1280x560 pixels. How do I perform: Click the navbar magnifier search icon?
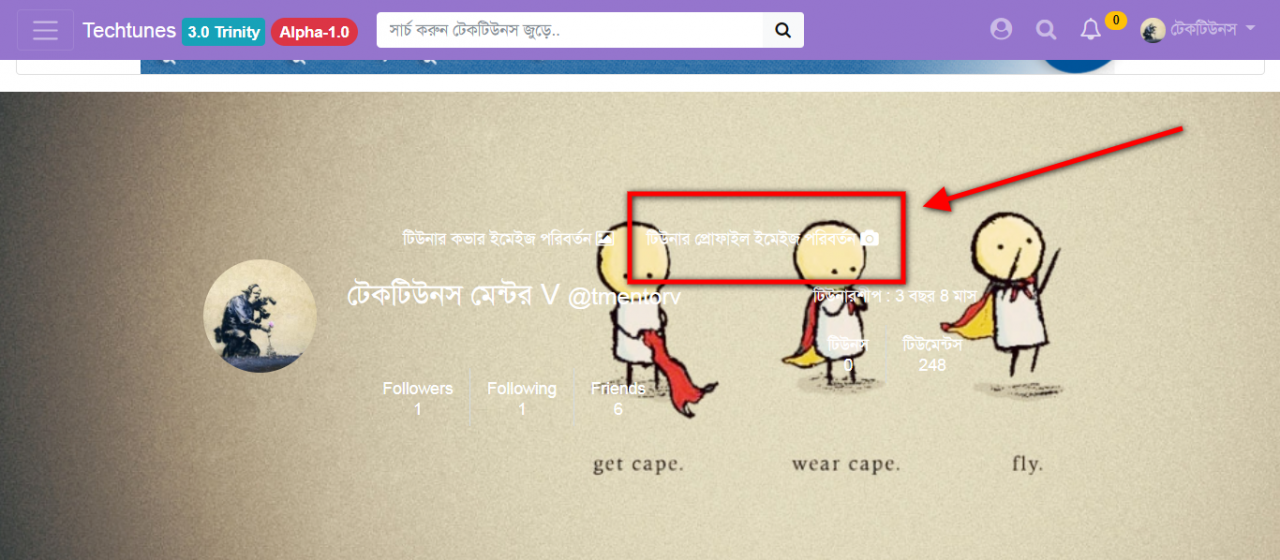tap(1046, 30)
